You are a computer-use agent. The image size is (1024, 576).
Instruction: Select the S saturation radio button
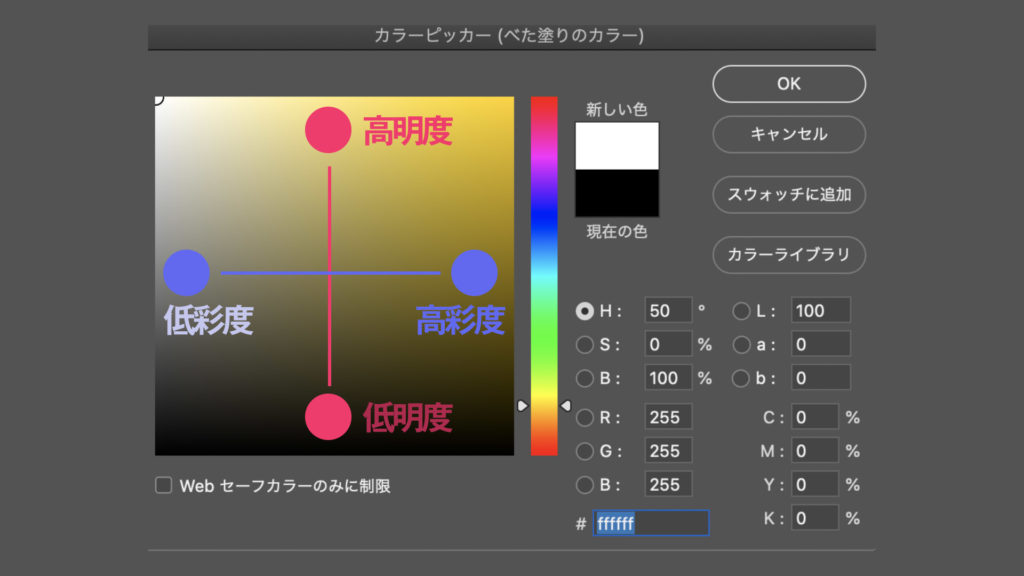tap(584, 344)
